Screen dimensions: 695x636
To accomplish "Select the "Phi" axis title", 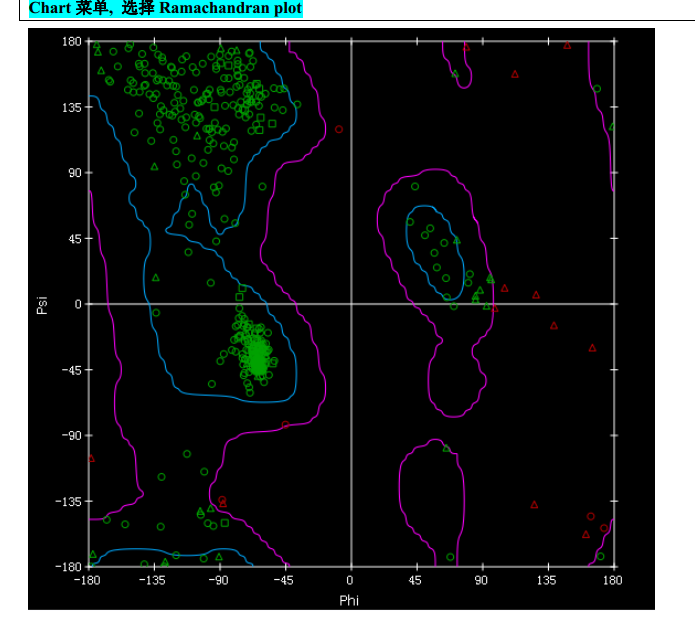I will [x=349, y=601].
